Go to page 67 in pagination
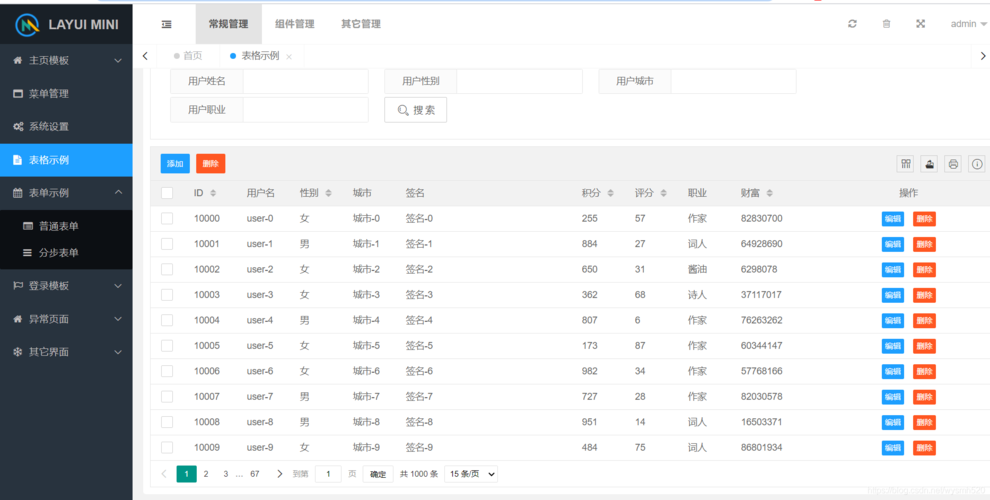The image size is (990, 500). point(255,474)
